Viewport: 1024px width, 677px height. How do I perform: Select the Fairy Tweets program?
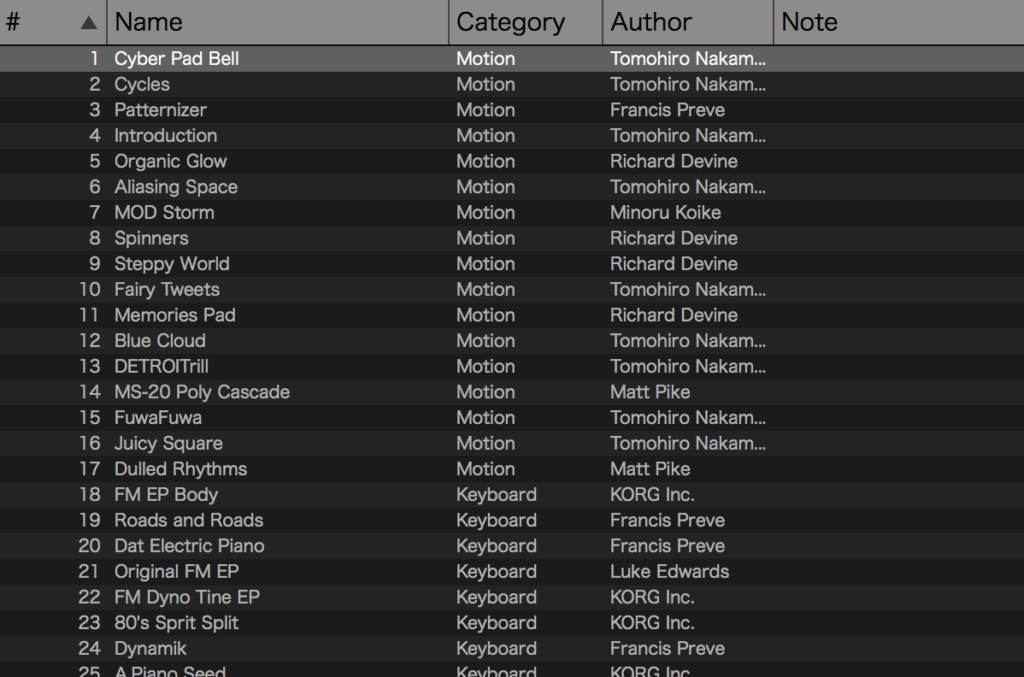coord(166,289)
